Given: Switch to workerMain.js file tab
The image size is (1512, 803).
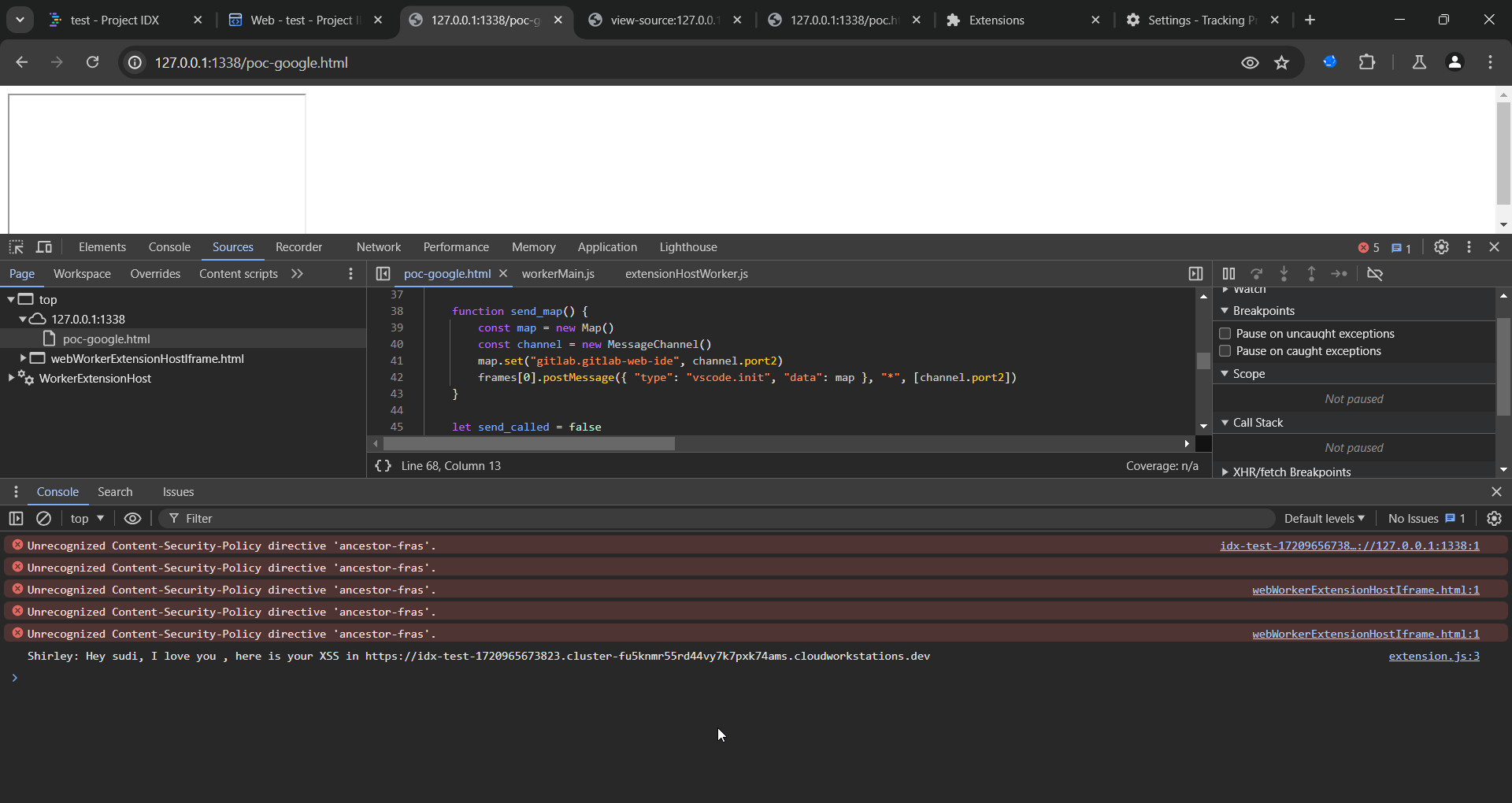Looking at the screenshot, I should click(x=558, y=274).
